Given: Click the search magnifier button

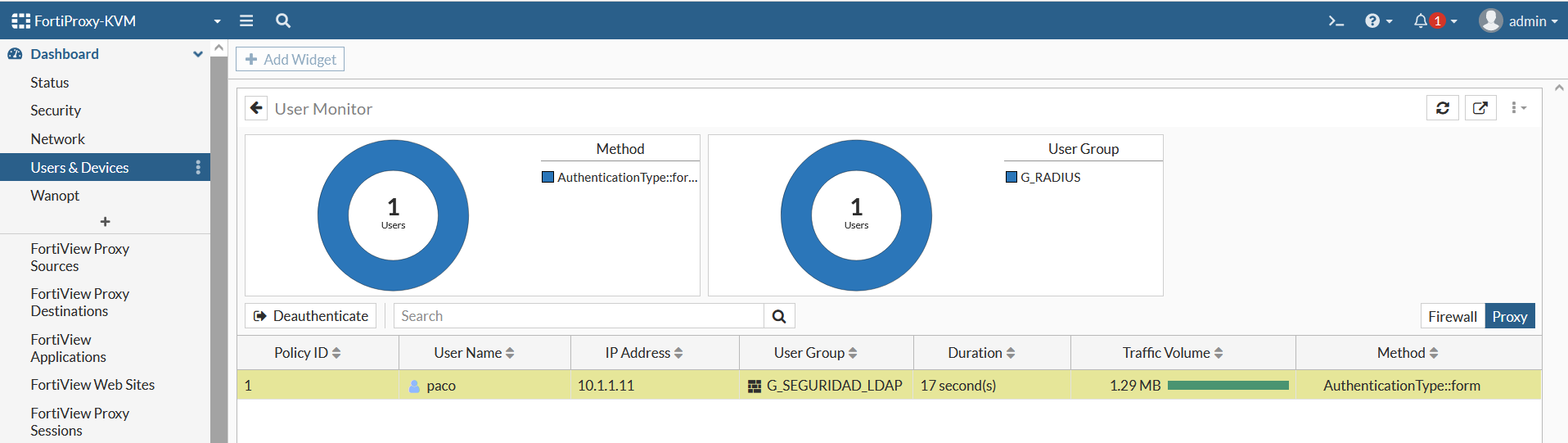Looking at the screenshot, I should [x=779, y=316].
